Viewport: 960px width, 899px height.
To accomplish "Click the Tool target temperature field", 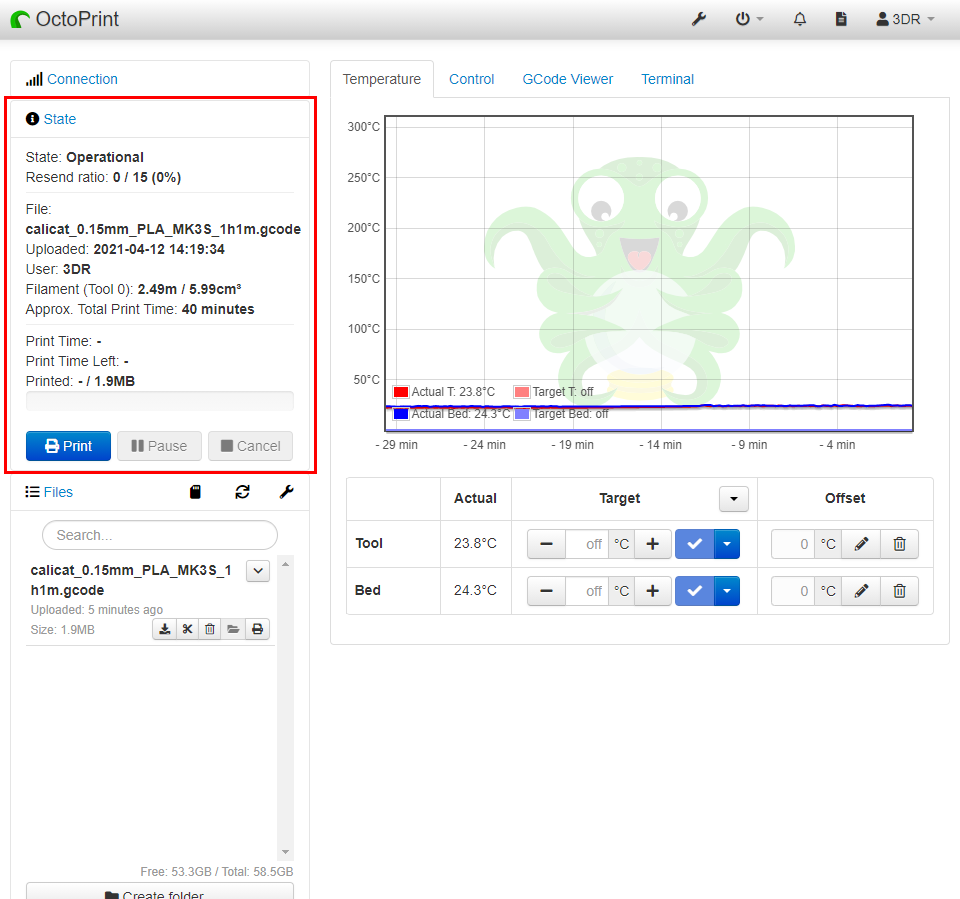I will pyautogui.click(x=587, y=544).
